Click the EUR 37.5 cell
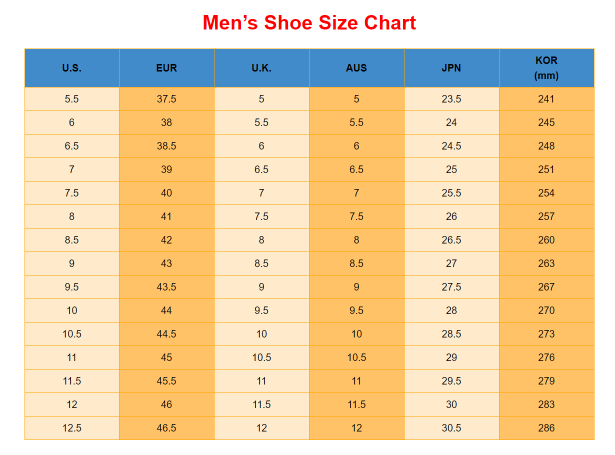This screenshot has height=455, width=615. pyautogui.click(x=166, y=99)
